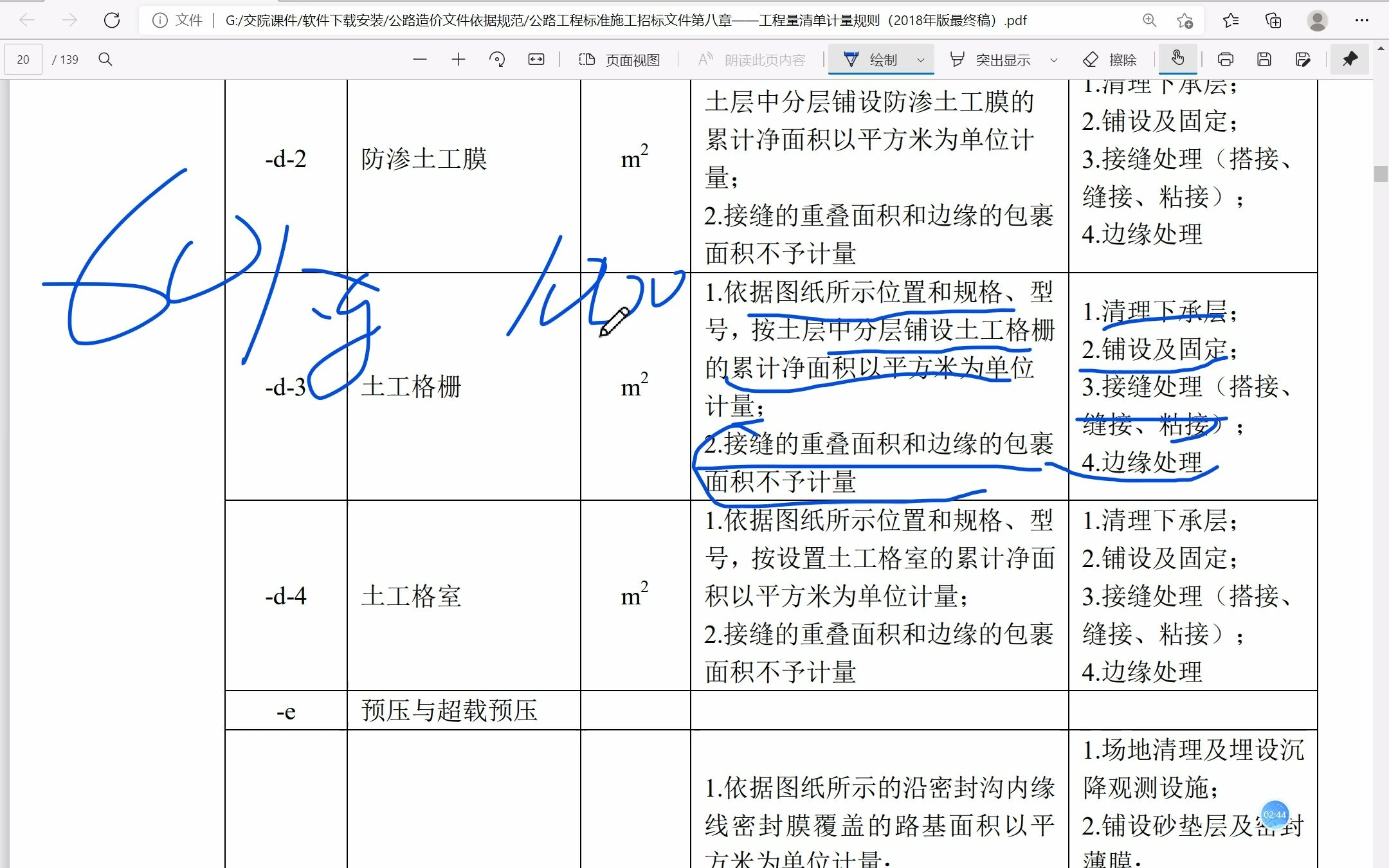1389x868 pixels.
Task: Toggle the touch writing hand icon
Action: click(x=1177, y=59)
